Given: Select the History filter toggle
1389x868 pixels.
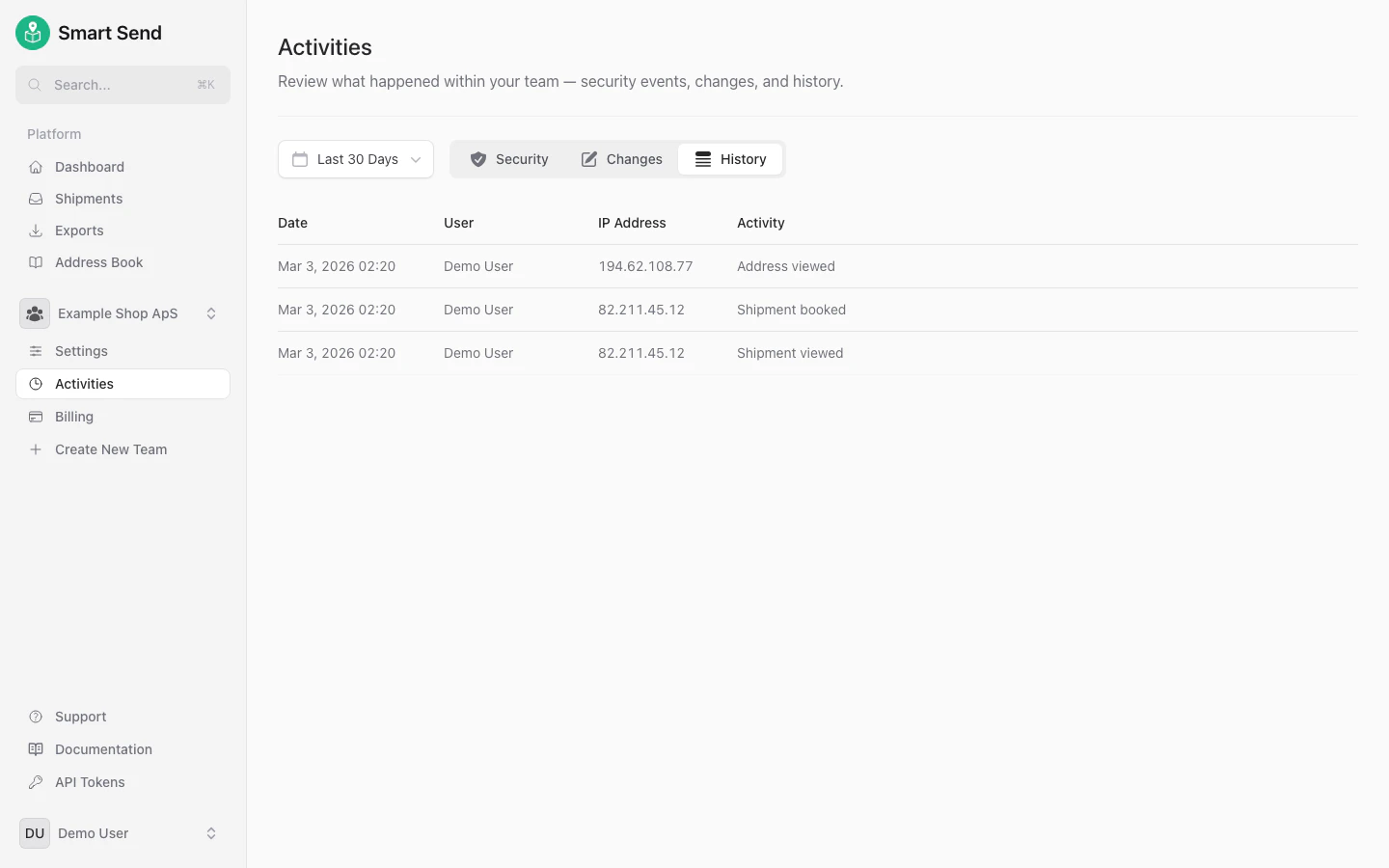Looking at the screenshot, I should pos(730,158).
